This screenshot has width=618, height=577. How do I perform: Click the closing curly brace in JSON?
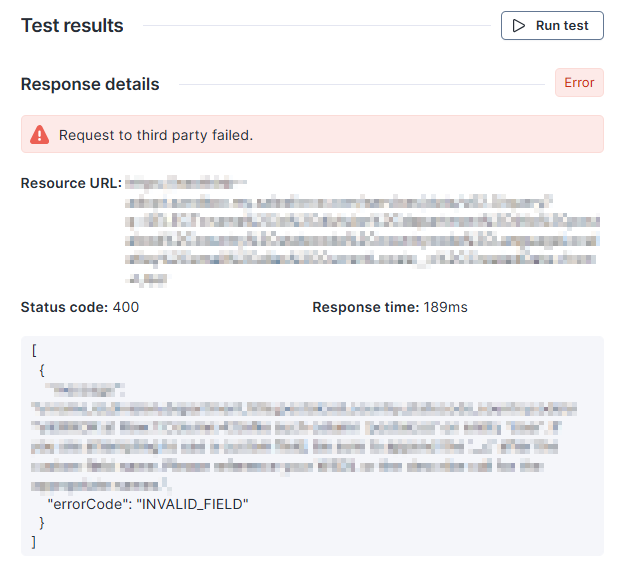coord(42,522)
